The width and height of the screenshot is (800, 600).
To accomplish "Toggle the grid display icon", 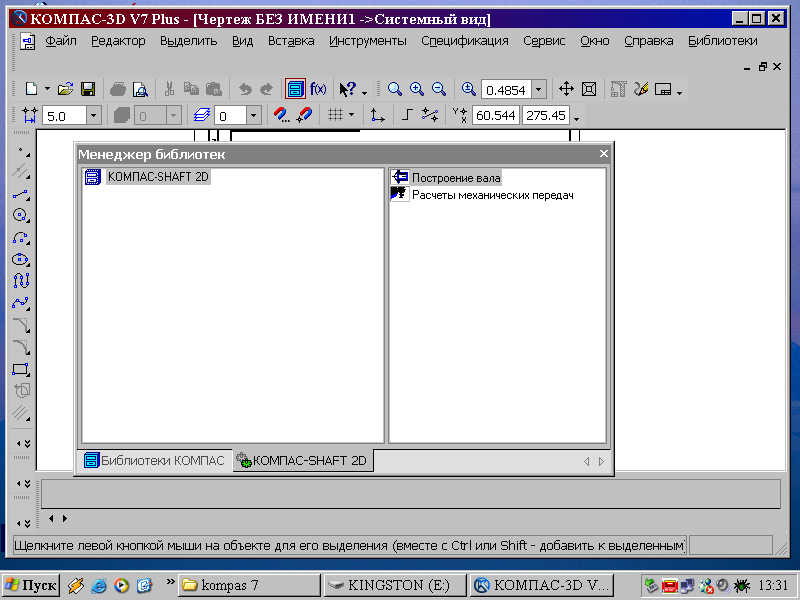I will 335,115.
